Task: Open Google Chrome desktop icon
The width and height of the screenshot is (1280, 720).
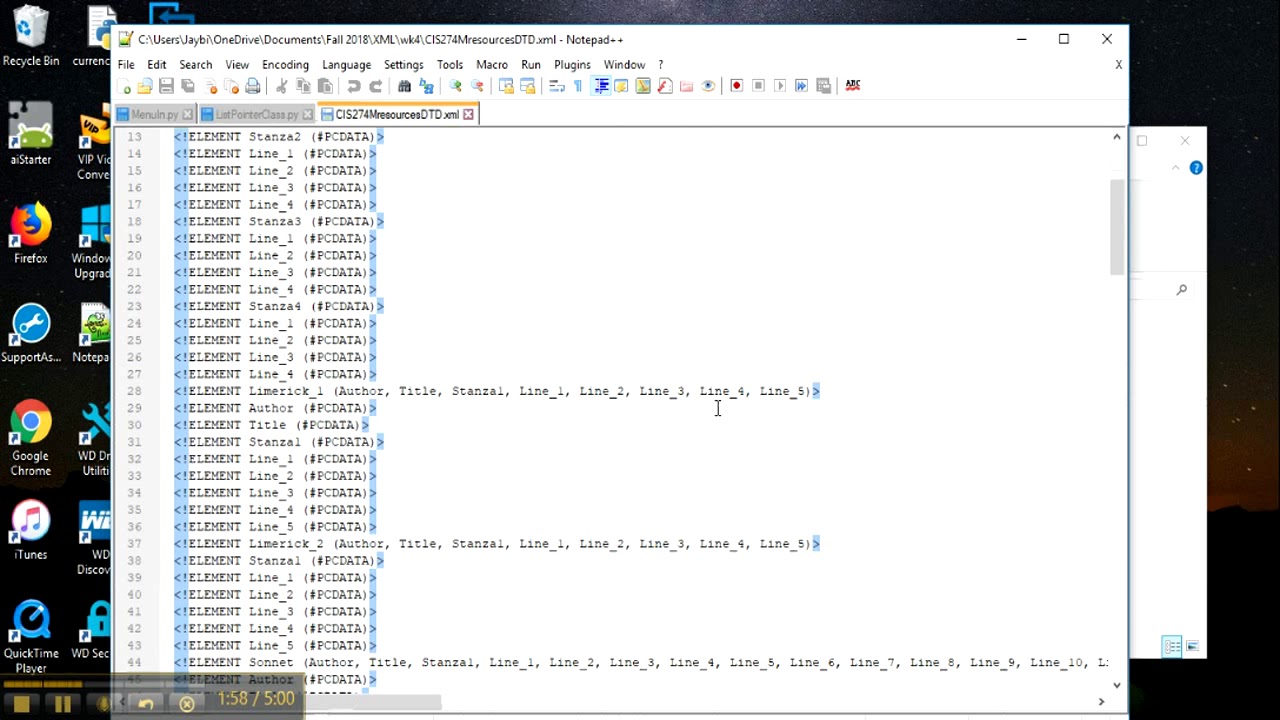Action: pos(31,439)
